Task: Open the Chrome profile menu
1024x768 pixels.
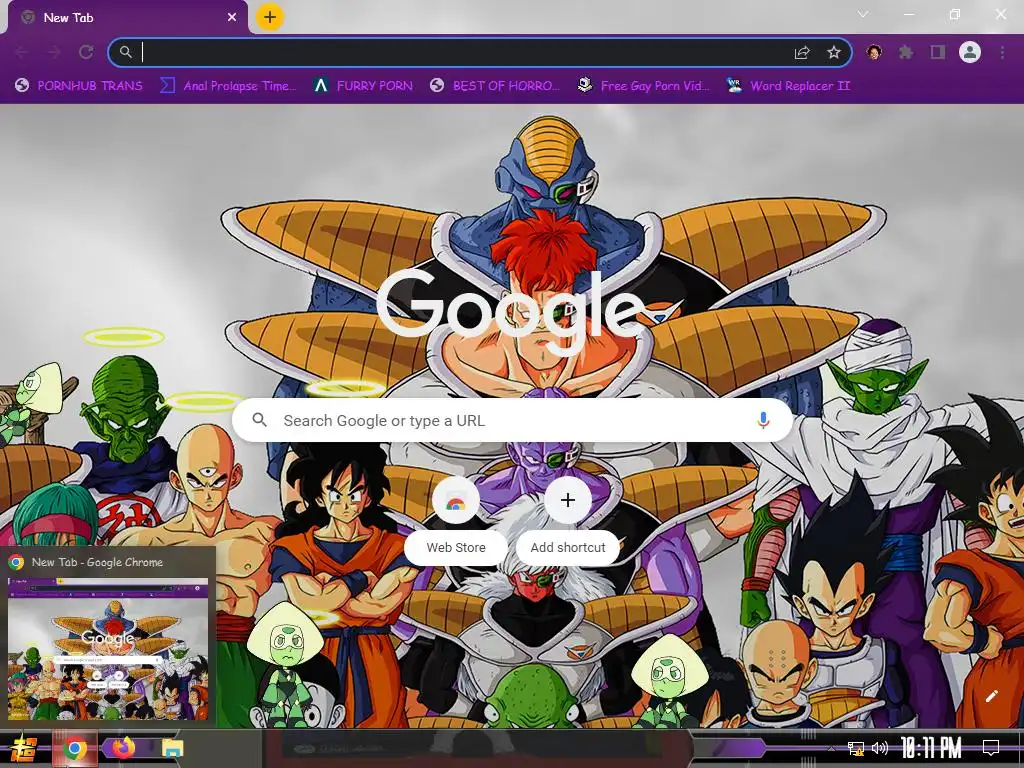Action: (970, 52)
